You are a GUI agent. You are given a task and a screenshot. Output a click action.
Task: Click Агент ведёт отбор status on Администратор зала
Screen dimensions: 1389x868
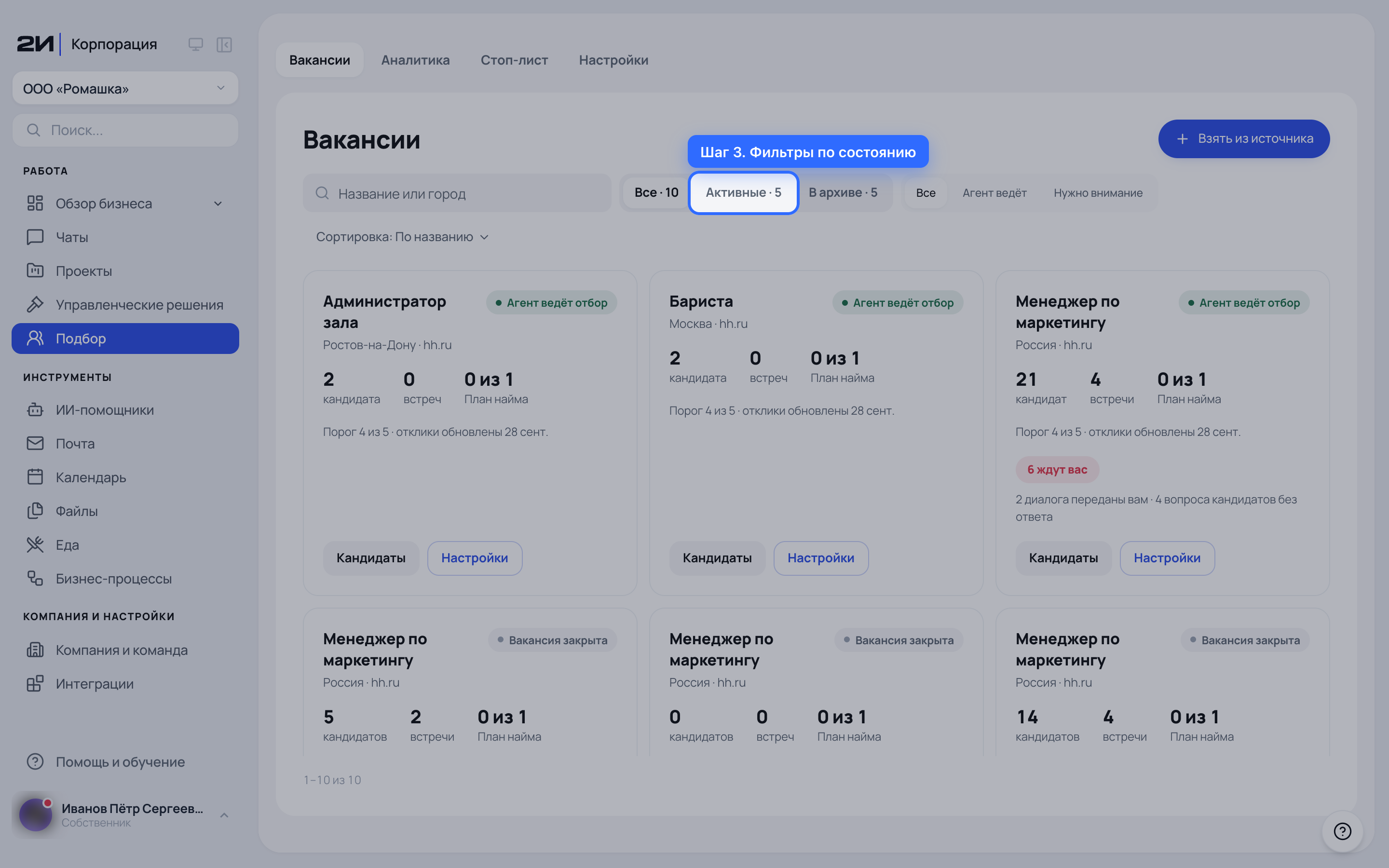[551, 302]
